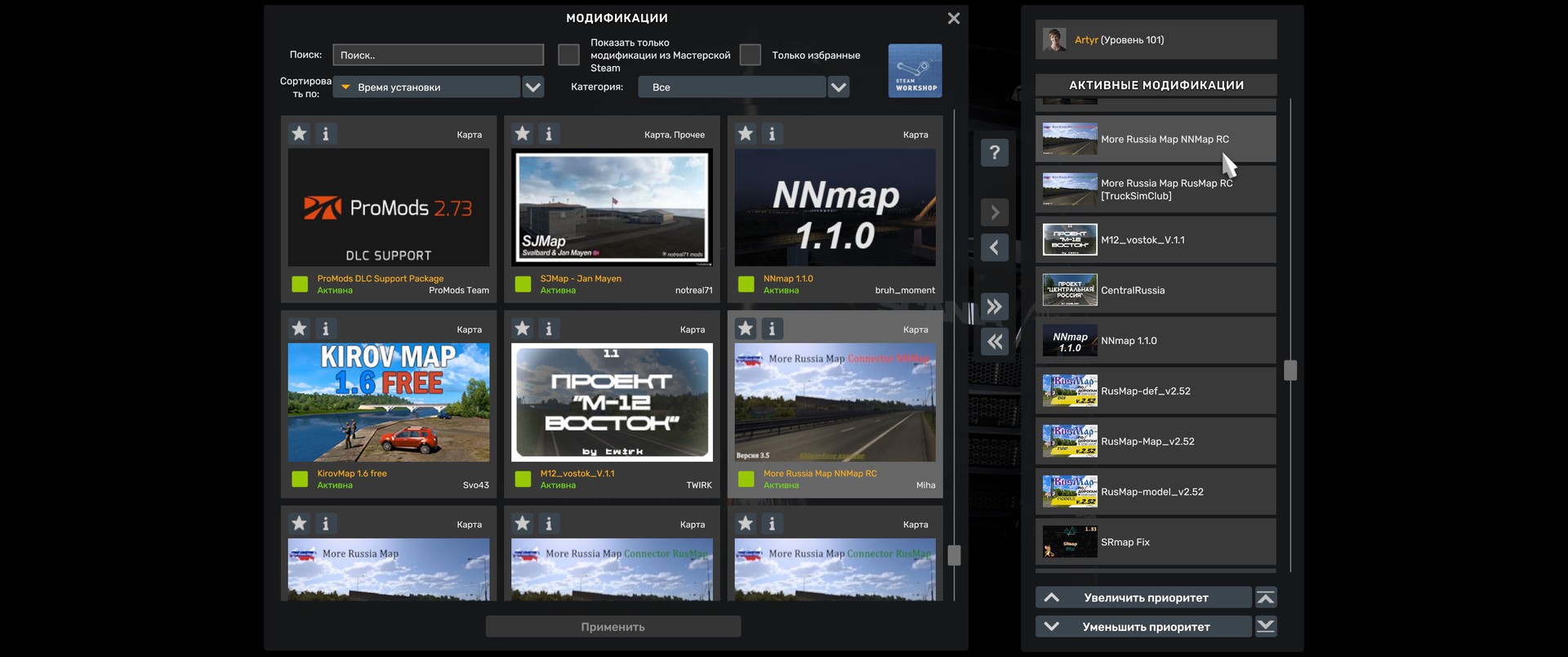This screenshot has width=1568, height=657.
Task: Click Уменьшить приоритет button
Action: [x=1143, y=627]
